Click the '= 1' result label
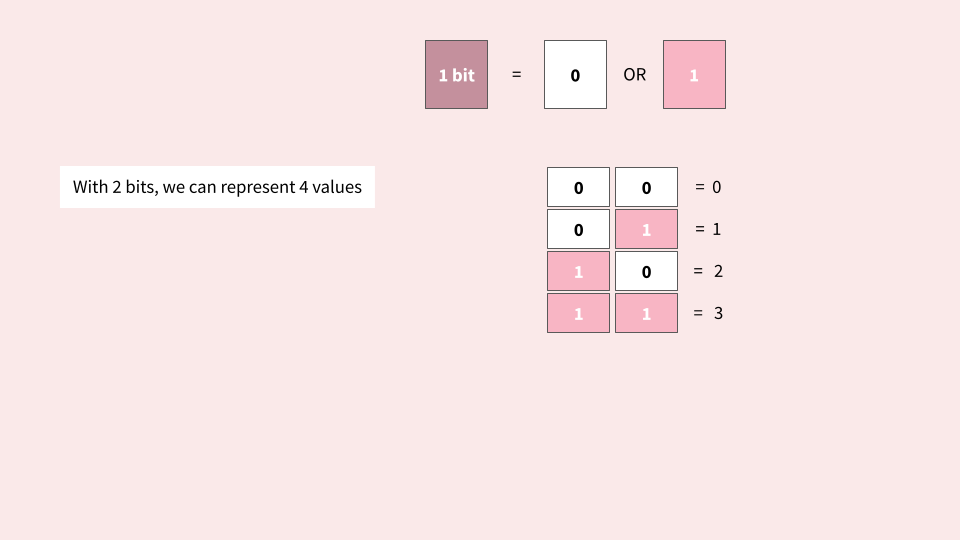The width and height of the screenshot is (960, 540). pyautogui.click(x=708, y=229)
